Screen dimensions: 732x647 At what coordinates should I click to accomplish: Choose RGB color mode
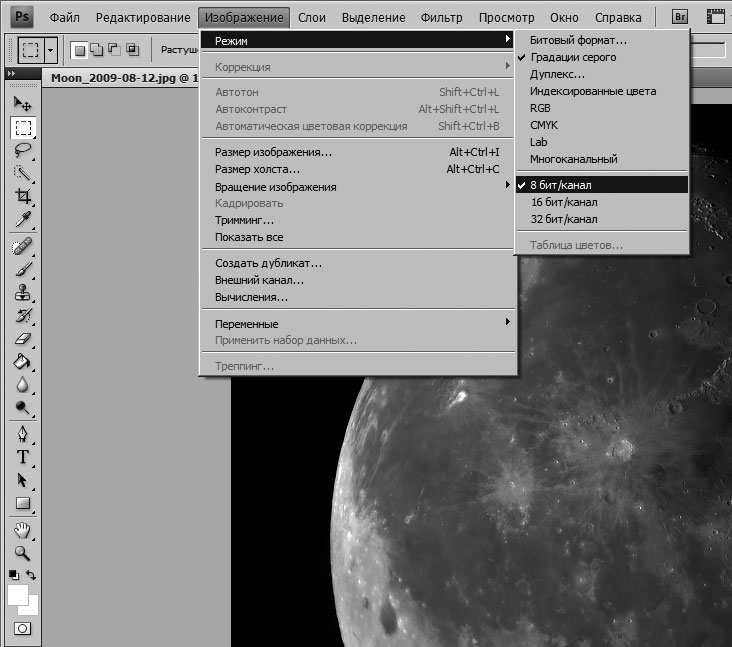(x=540, y=108)
